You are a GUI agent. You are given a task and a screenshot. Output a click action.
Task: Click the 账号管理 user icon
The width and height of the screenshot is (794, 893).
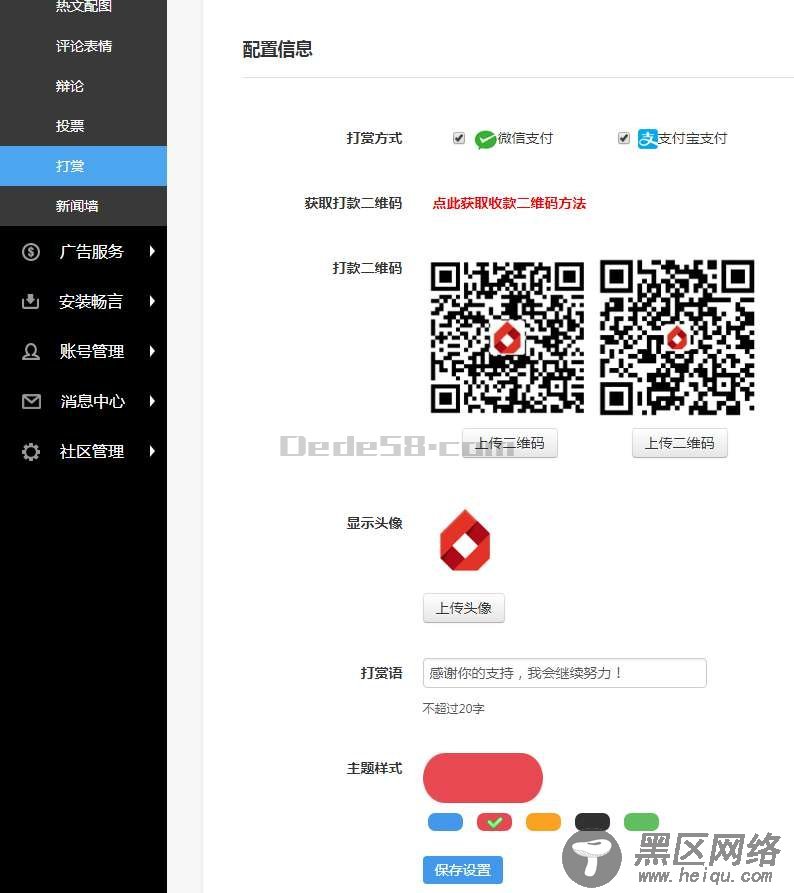point(31,351)
